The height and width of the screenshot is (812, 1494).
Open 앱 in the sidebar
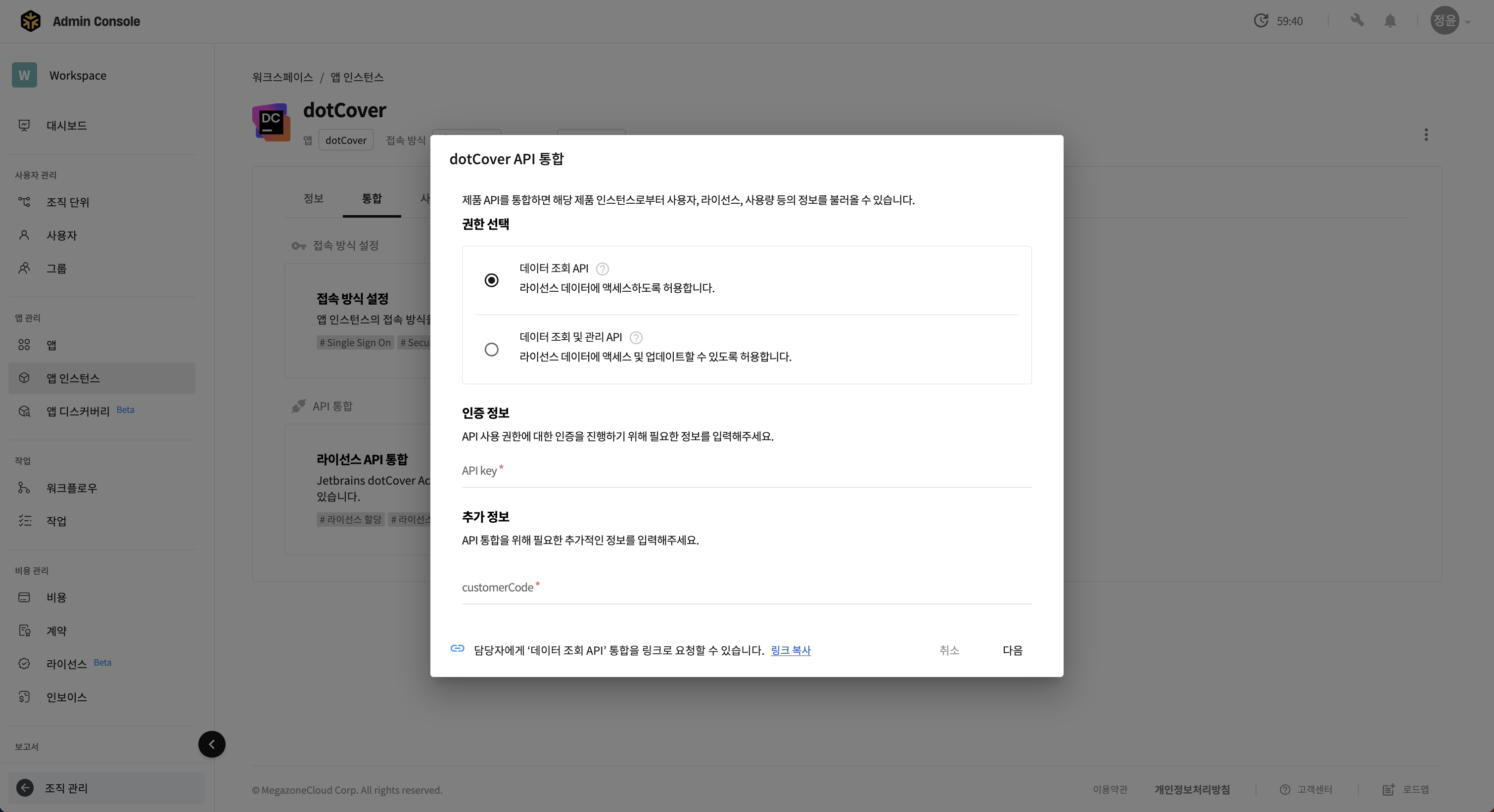coord(102,345)
